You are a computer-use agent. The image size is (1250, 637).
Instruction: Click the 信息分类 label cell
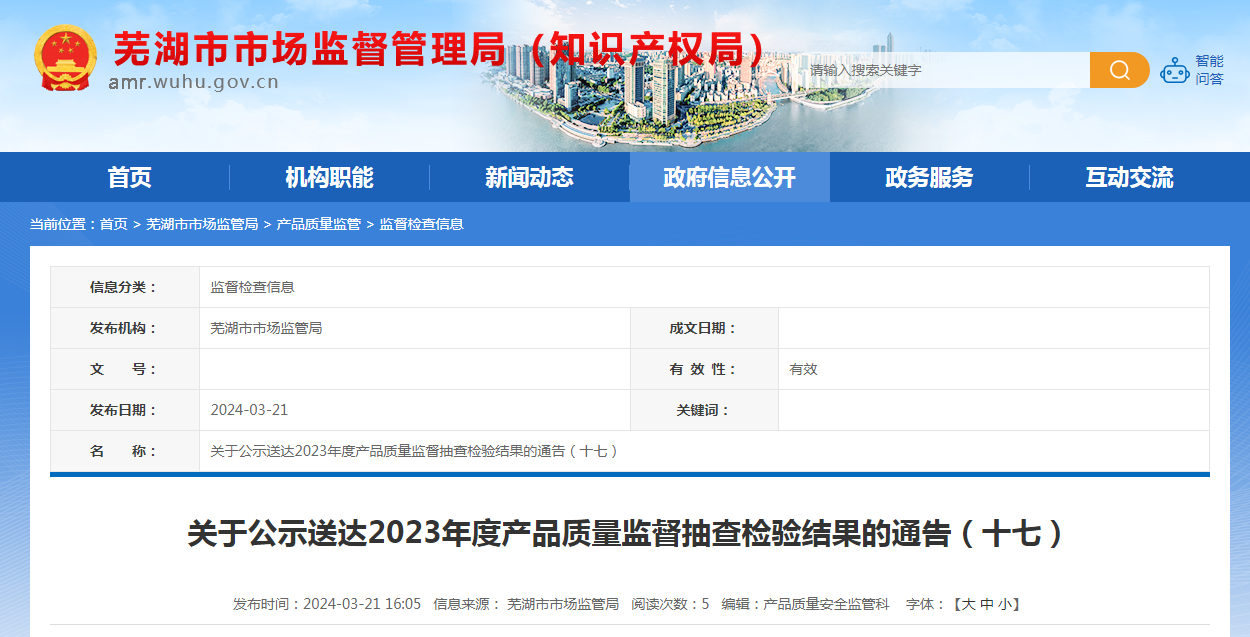pos(125,287)
